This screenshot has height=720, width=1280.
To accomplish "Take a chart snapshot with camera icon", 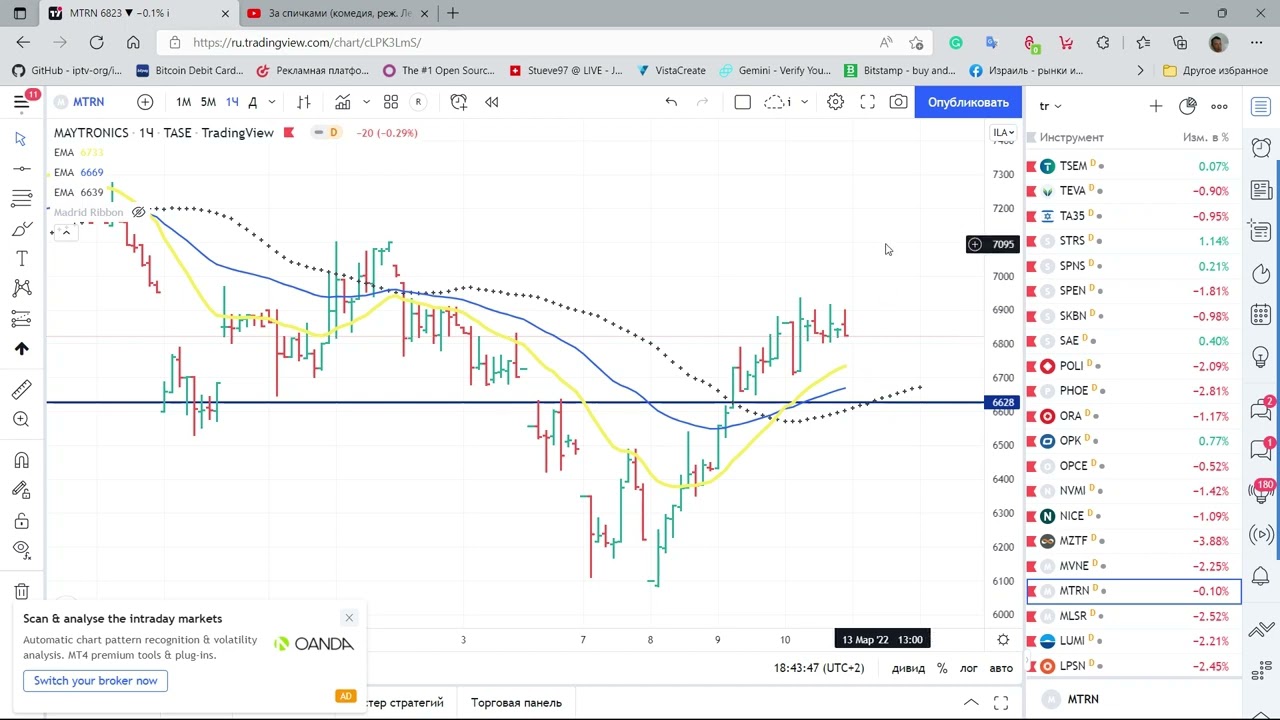I will 899,102.
